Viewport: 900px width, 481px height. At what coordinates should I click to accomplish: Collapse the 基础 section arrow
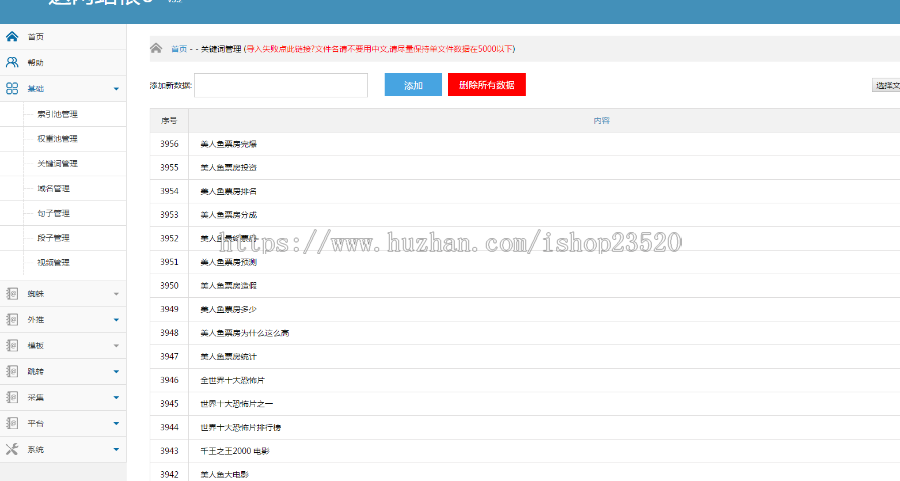(117, 89)
